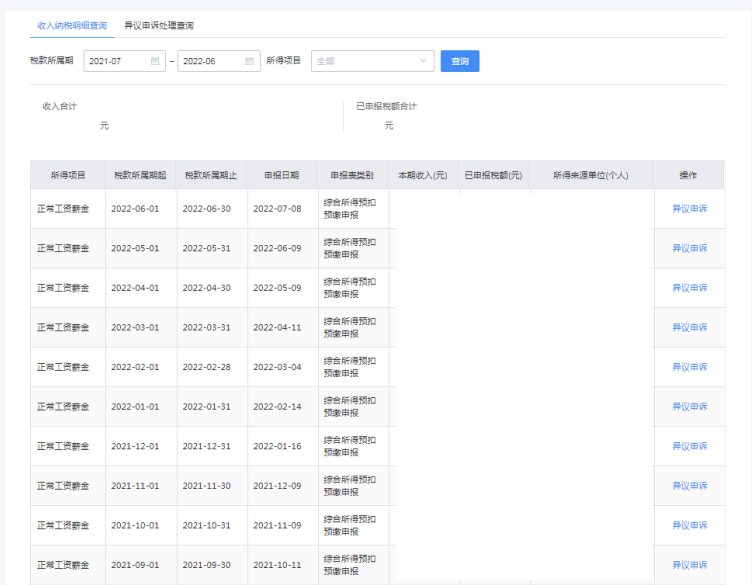
Task: Select the 收入纳税明细查询 tab
Action: (72, 24)
